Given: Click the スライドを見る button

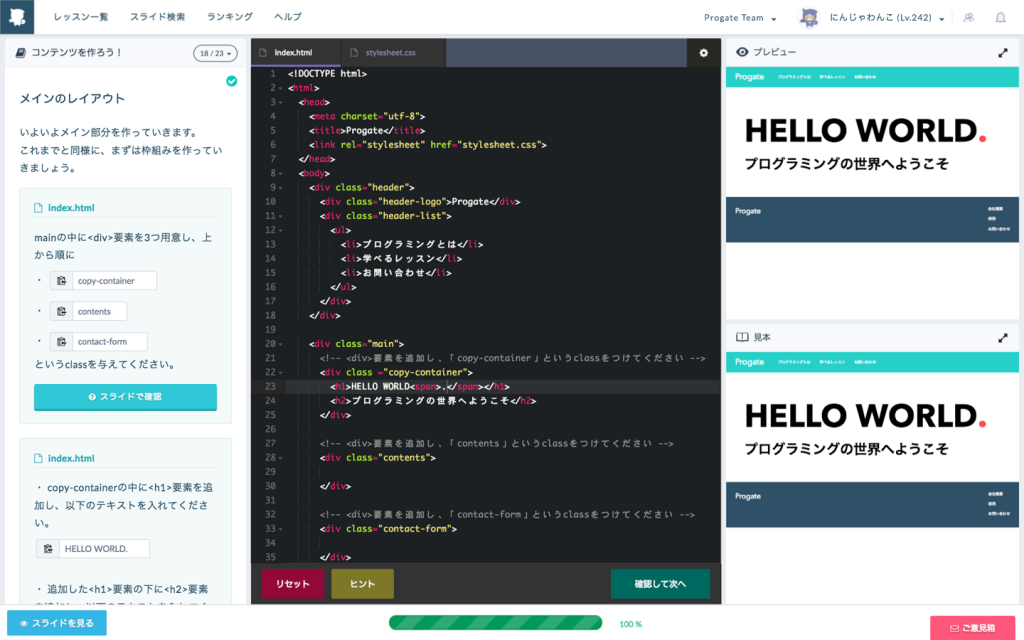Looking at the screenshot, I should pos(57,623).
